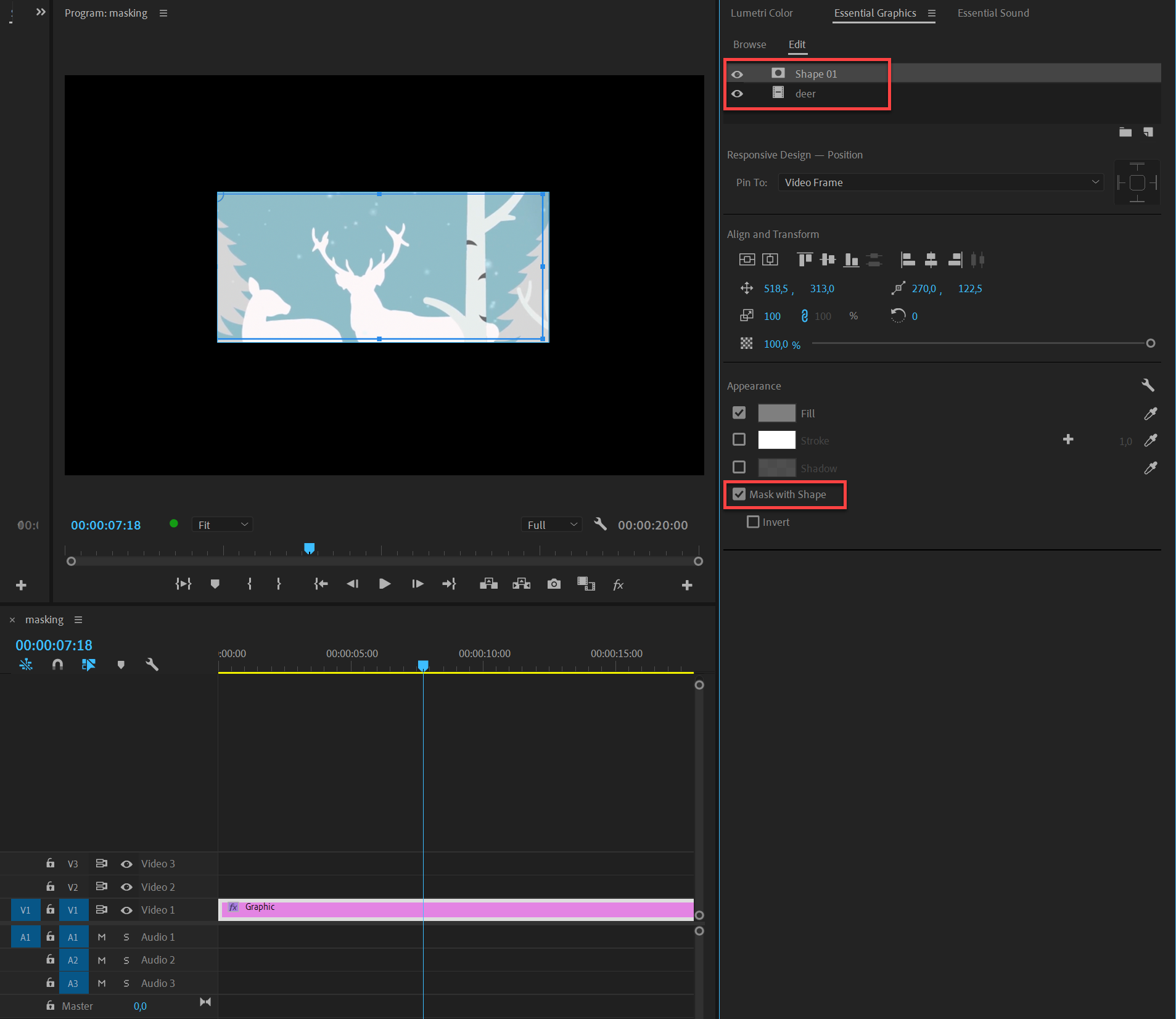Open the Pin To dropdown
Image resolution: width=1176 pixels, height=1019 pixels.
tap(940, 182)
